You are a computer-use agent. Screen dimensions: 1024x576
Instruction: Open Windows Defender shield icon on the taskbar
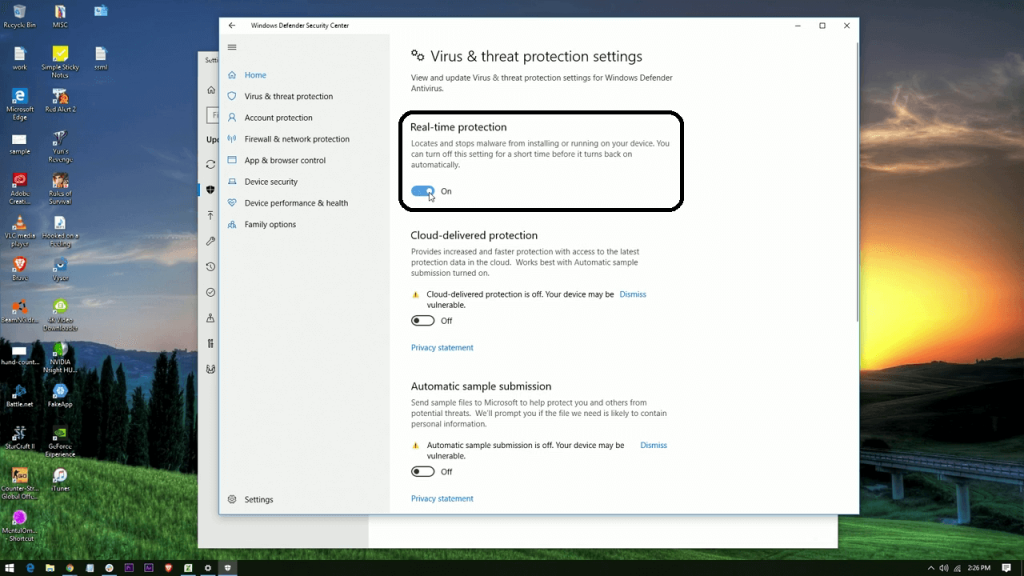click(x=227, y=566)
